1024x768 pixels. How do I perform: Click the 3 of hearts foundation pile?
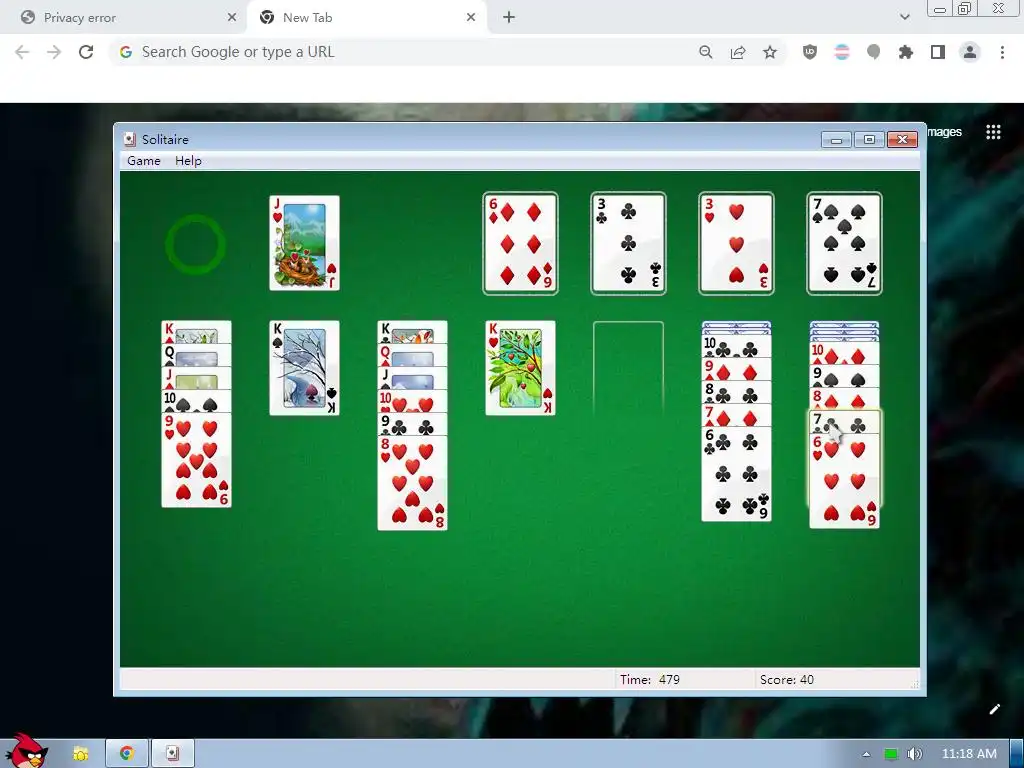[736, 244]
